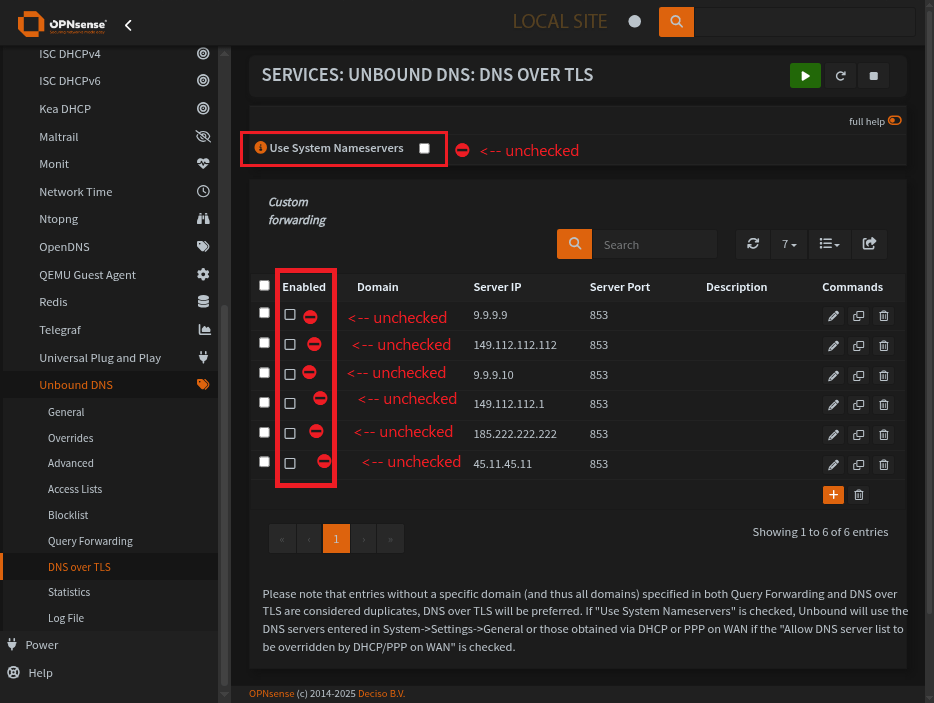Restart the Unbound DNS service
The width and height of the screenshot is (934, 703).
coord(840,76)
